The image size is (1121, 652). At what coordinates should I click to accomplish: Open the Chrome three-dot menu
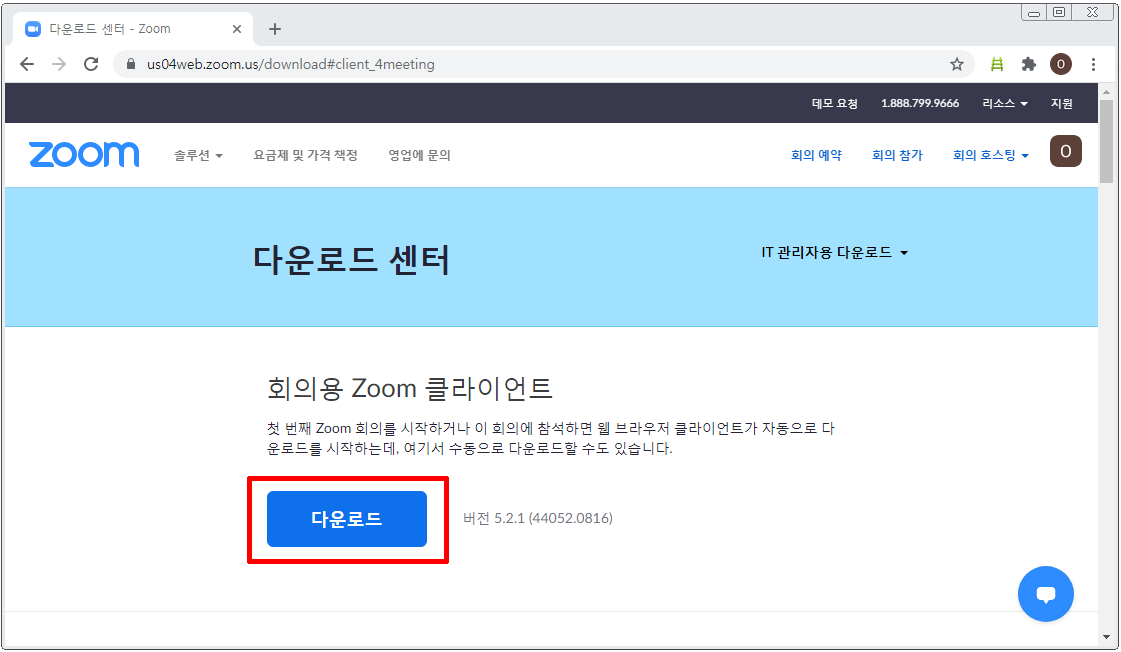coord(1093,64)
